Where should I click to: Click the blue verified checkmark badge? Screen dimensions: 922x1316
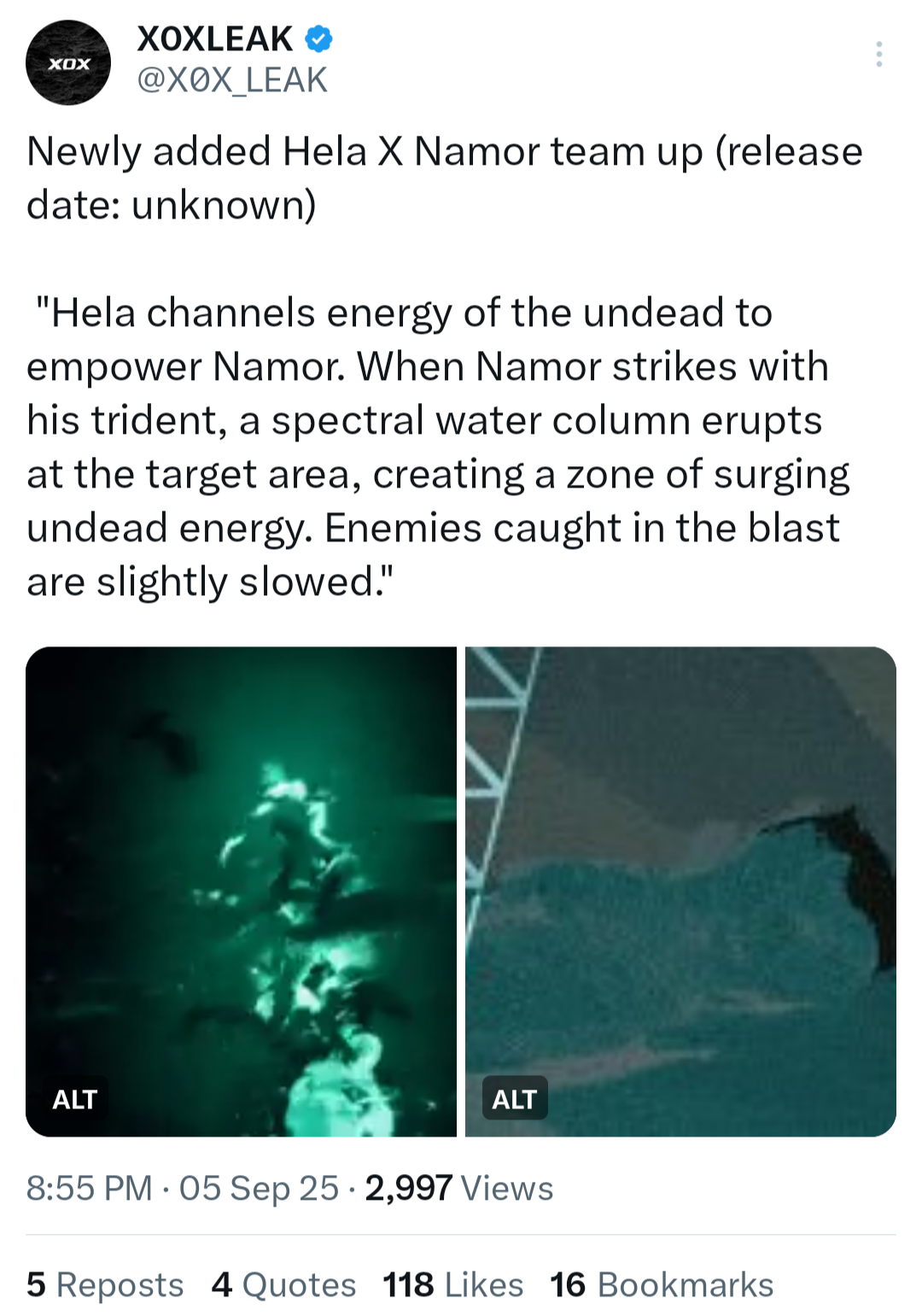tap(318, 39)
